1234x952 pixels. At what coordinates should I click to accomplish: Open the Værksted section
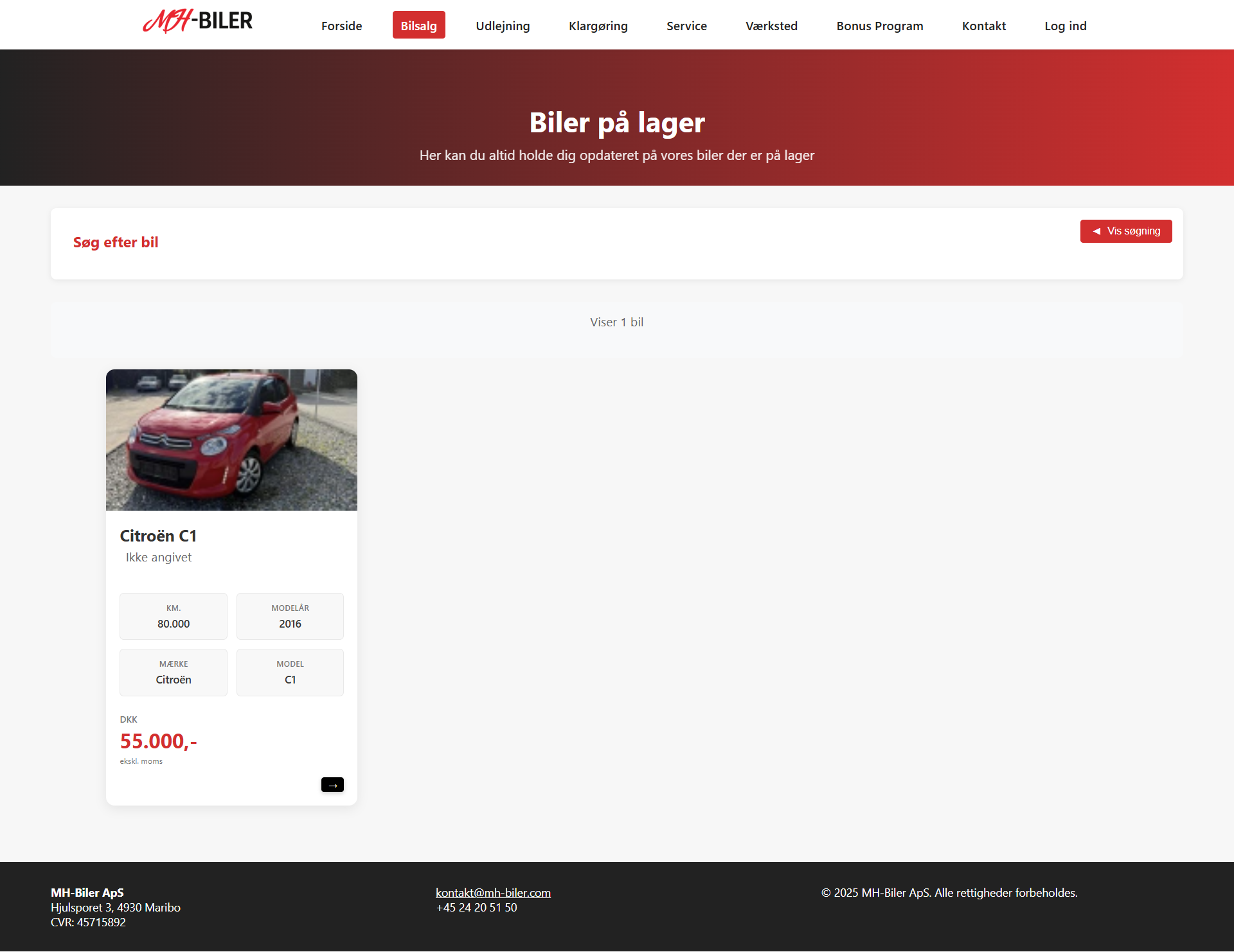pos(771,26)
